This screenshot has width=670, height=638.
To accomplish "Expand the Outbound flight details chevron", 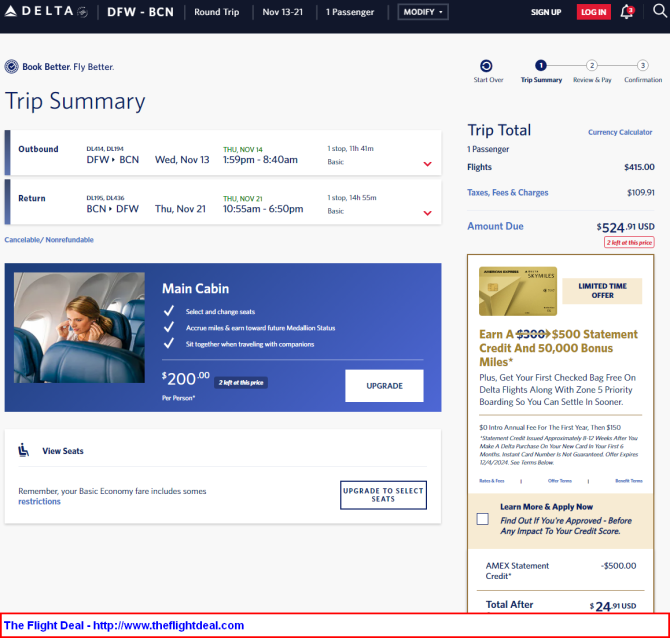I will point(427,164).
